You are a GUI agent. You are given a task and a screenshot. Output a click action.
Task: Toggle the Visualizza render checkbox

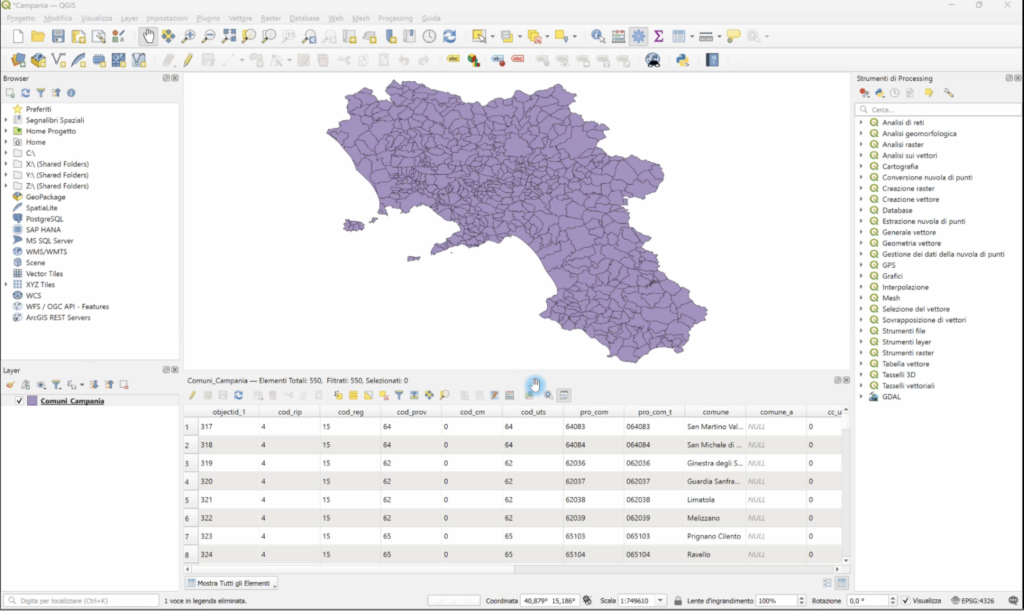905,601
